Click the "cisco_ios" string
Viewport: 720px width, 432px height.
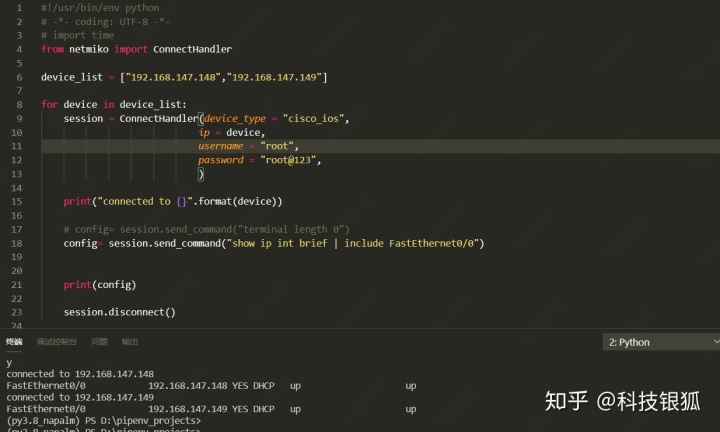(313, 118)
